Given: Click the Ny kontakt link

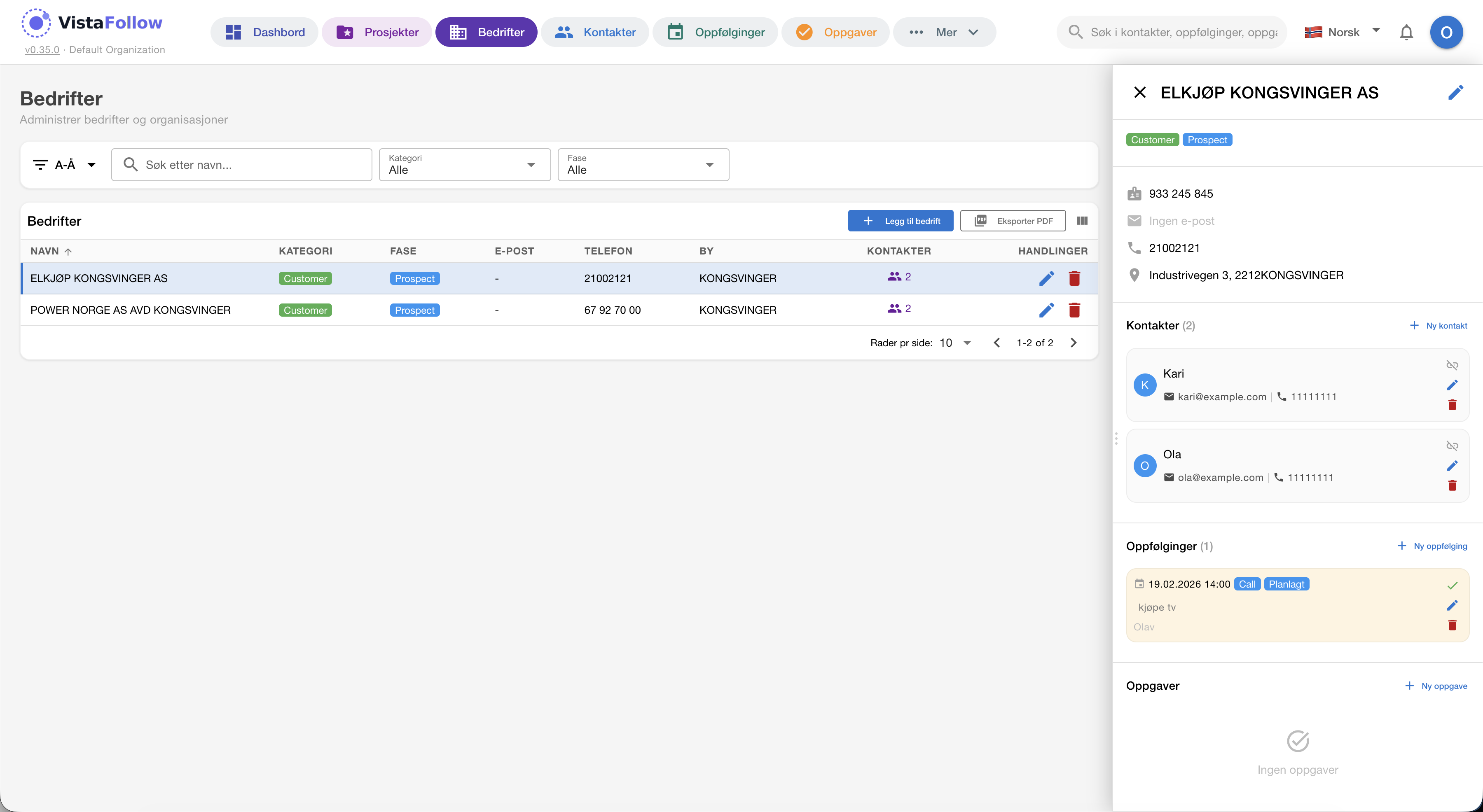Looking at the screenshot, I should pyautogui.click(x=1438, y=326).
